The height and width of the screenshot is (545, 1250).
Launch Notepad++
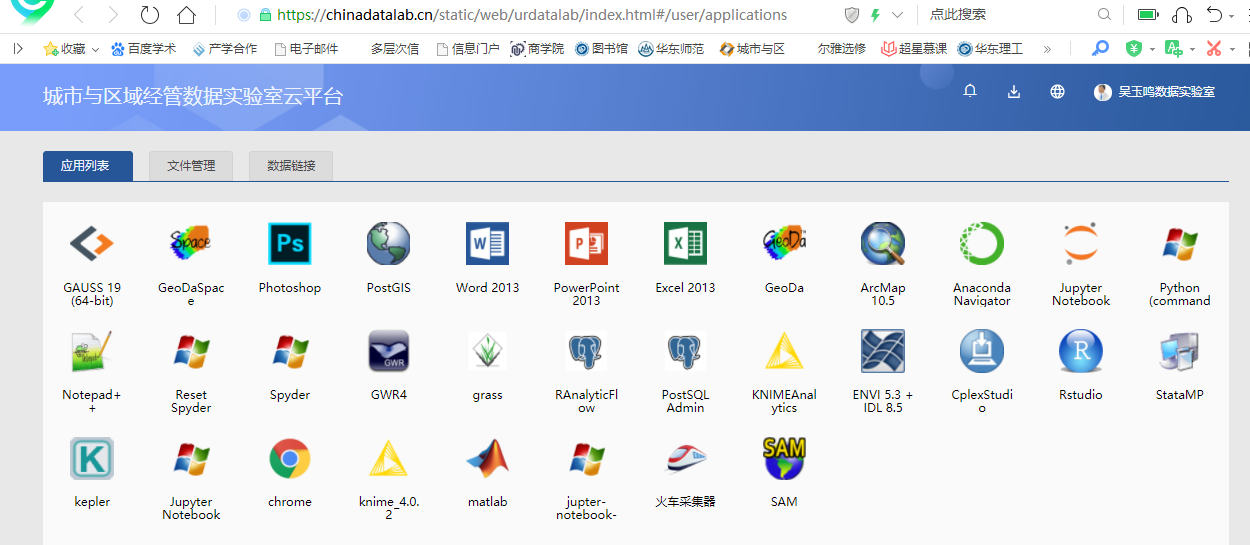pyautogui.click(x=92, y=351)
